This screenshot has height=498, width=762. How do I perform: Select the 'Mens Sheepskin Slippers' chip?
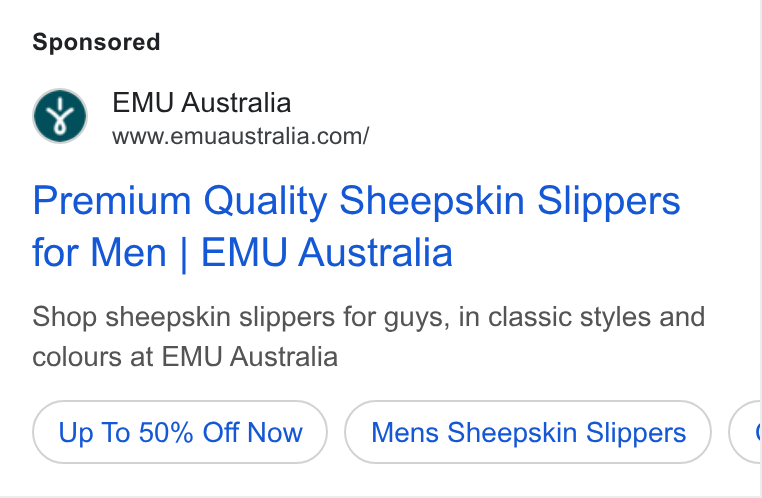click(528, 432)
